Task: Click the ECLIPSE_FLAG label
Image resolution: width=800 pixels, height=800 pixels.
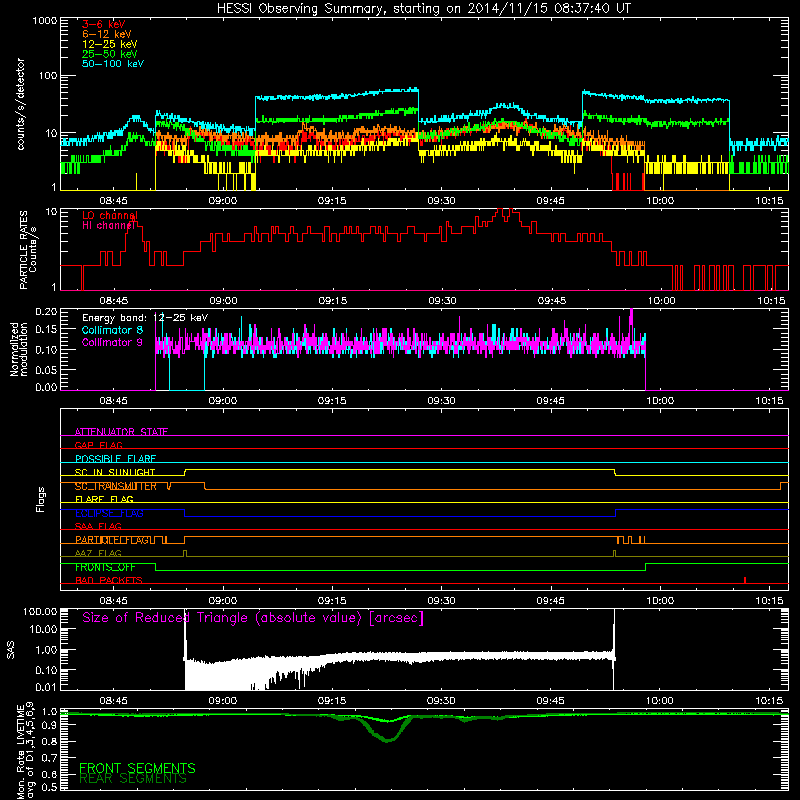Action: (109, 513)
